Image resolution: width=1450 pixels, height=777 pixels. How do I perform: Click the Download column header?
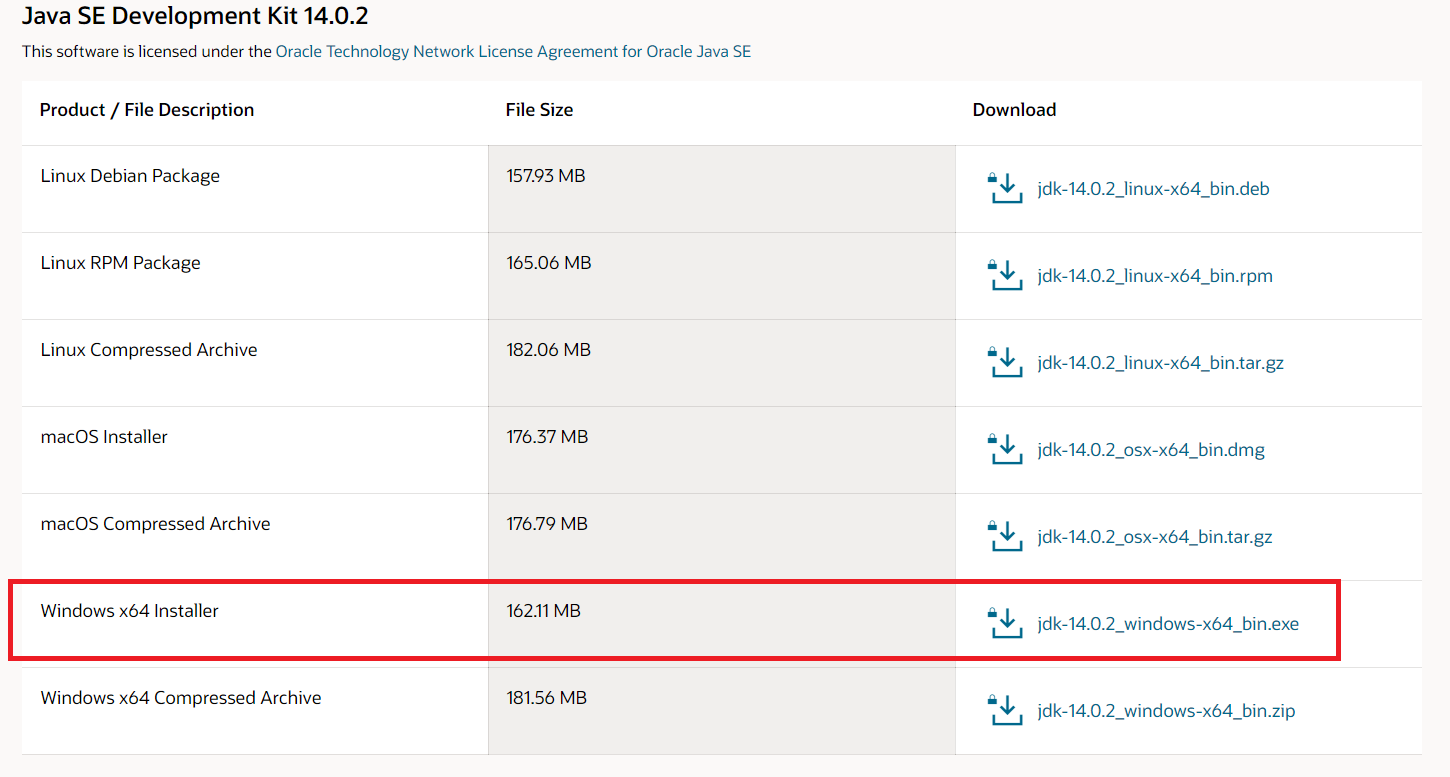pos(1014,110)
